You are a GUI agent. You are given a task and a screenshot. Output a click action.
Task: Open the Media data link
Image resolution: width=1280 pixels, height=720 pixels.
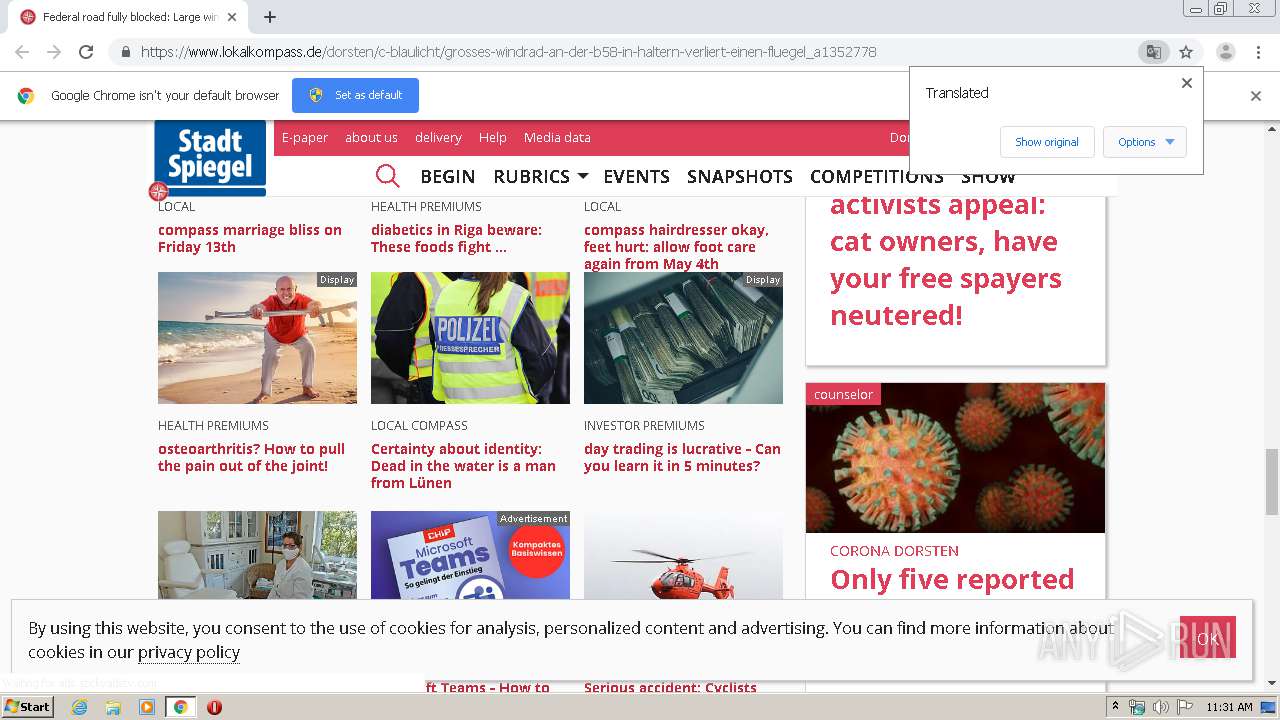557,137
